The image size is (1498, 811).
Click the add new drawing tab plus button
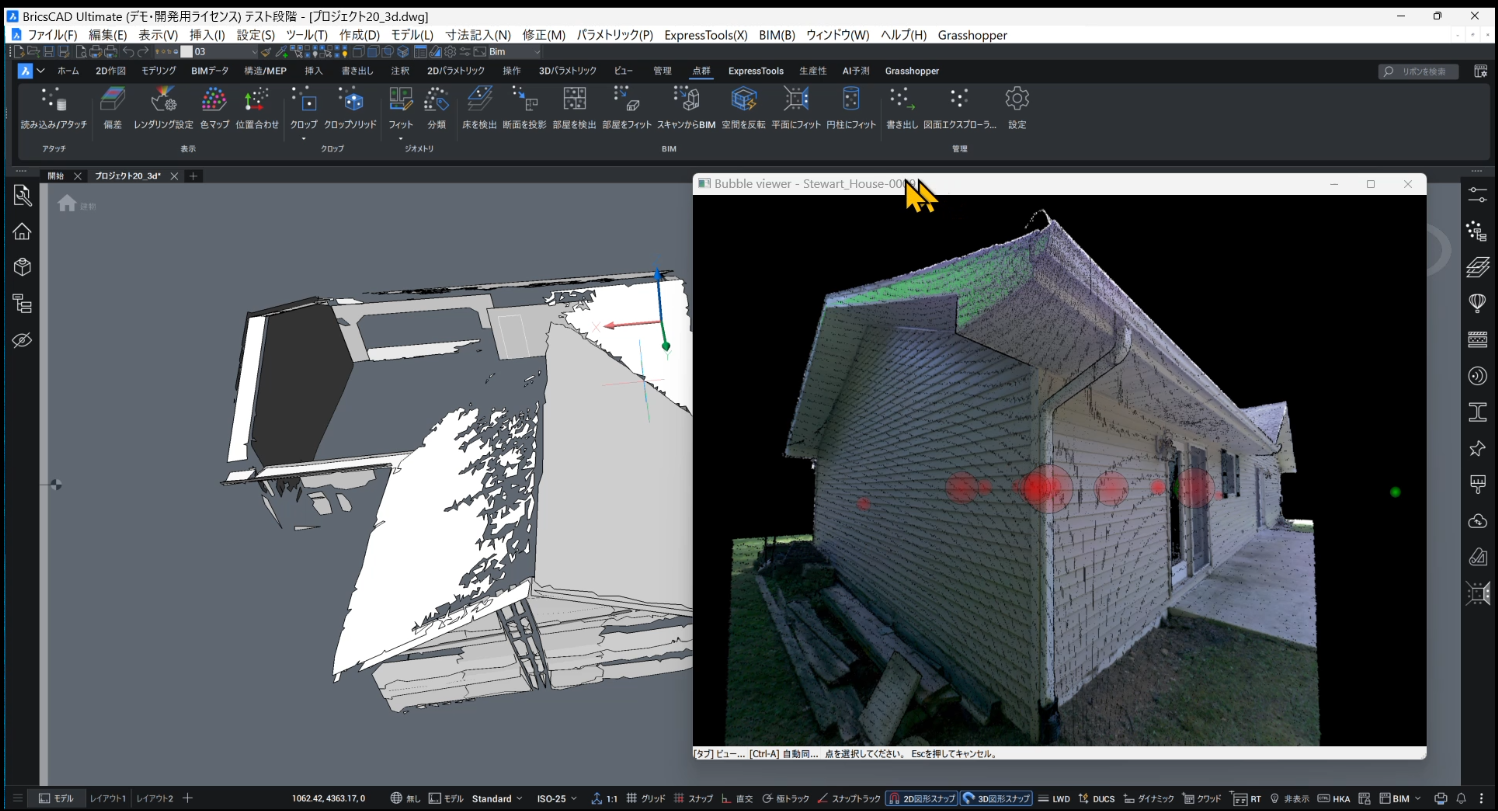(194, 176)
